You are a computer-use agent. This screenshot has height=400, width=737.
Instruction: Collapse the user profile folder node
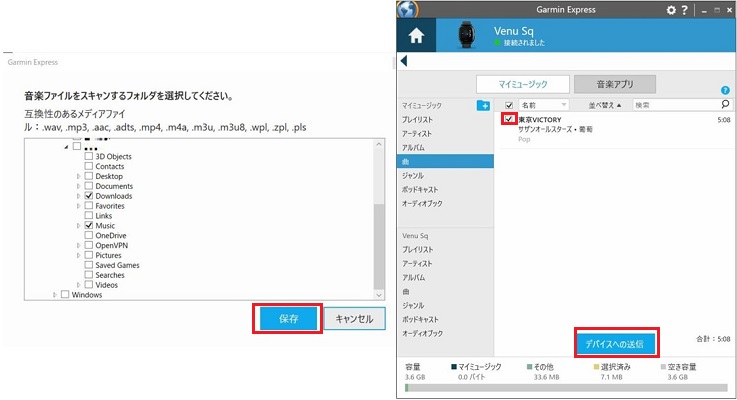tap(66, 147)
